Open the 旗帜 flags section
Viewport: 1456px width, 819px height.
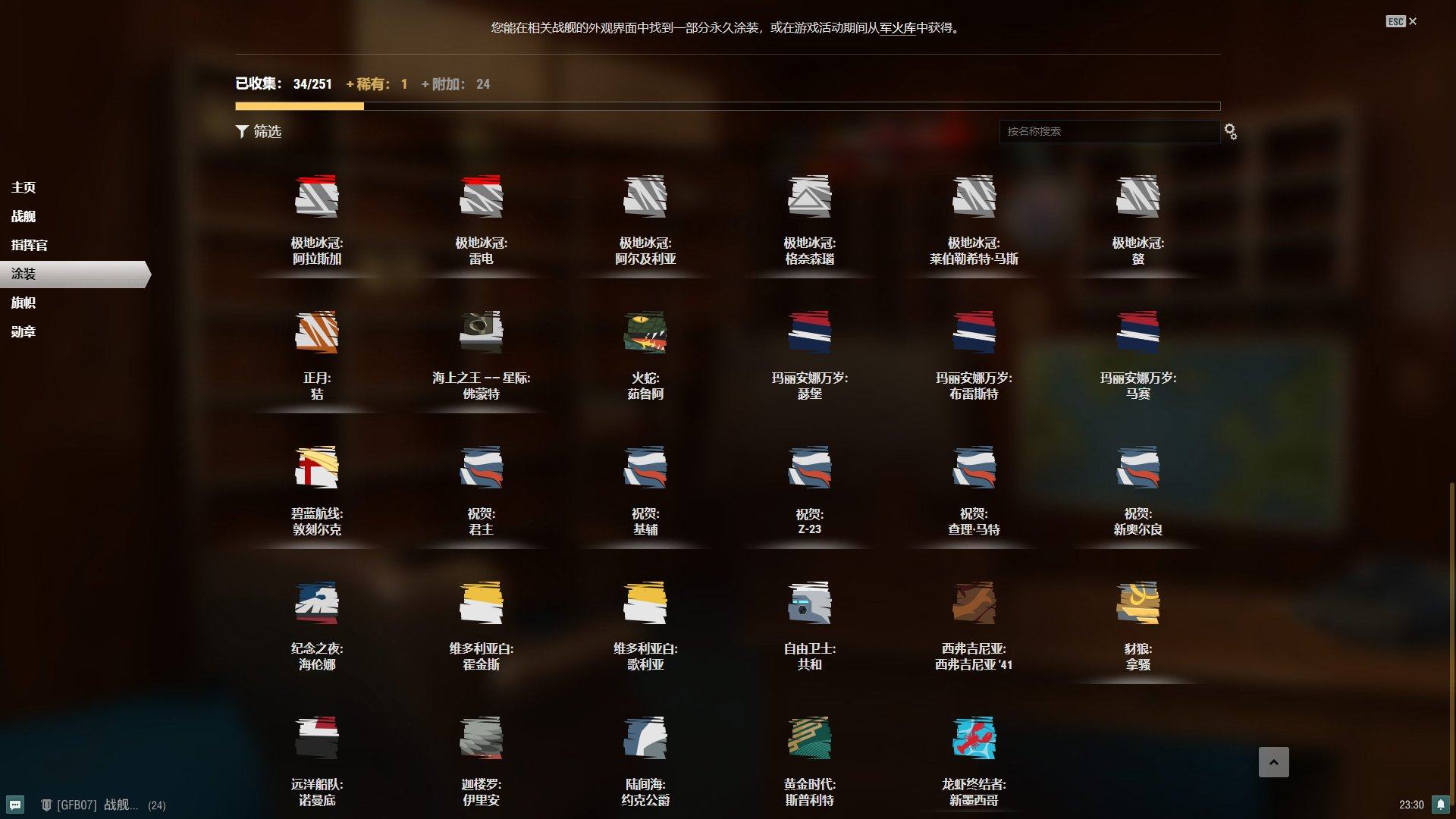[24, 303]
